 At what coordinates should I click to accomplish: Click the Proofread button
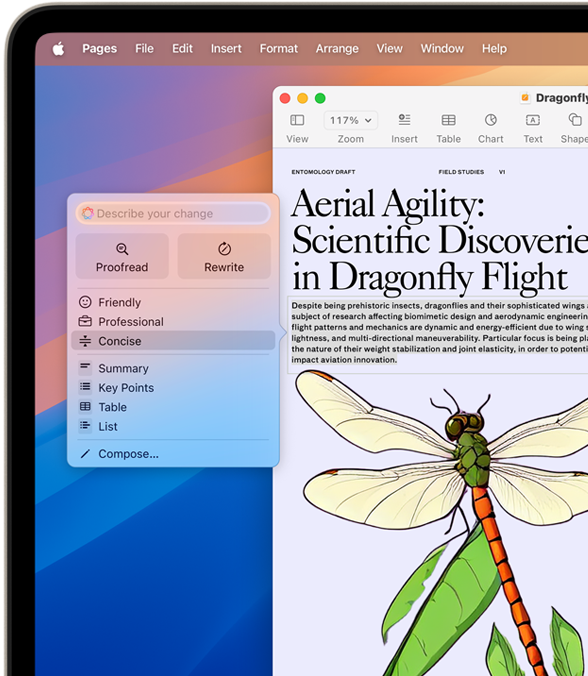tap(122, 257)
